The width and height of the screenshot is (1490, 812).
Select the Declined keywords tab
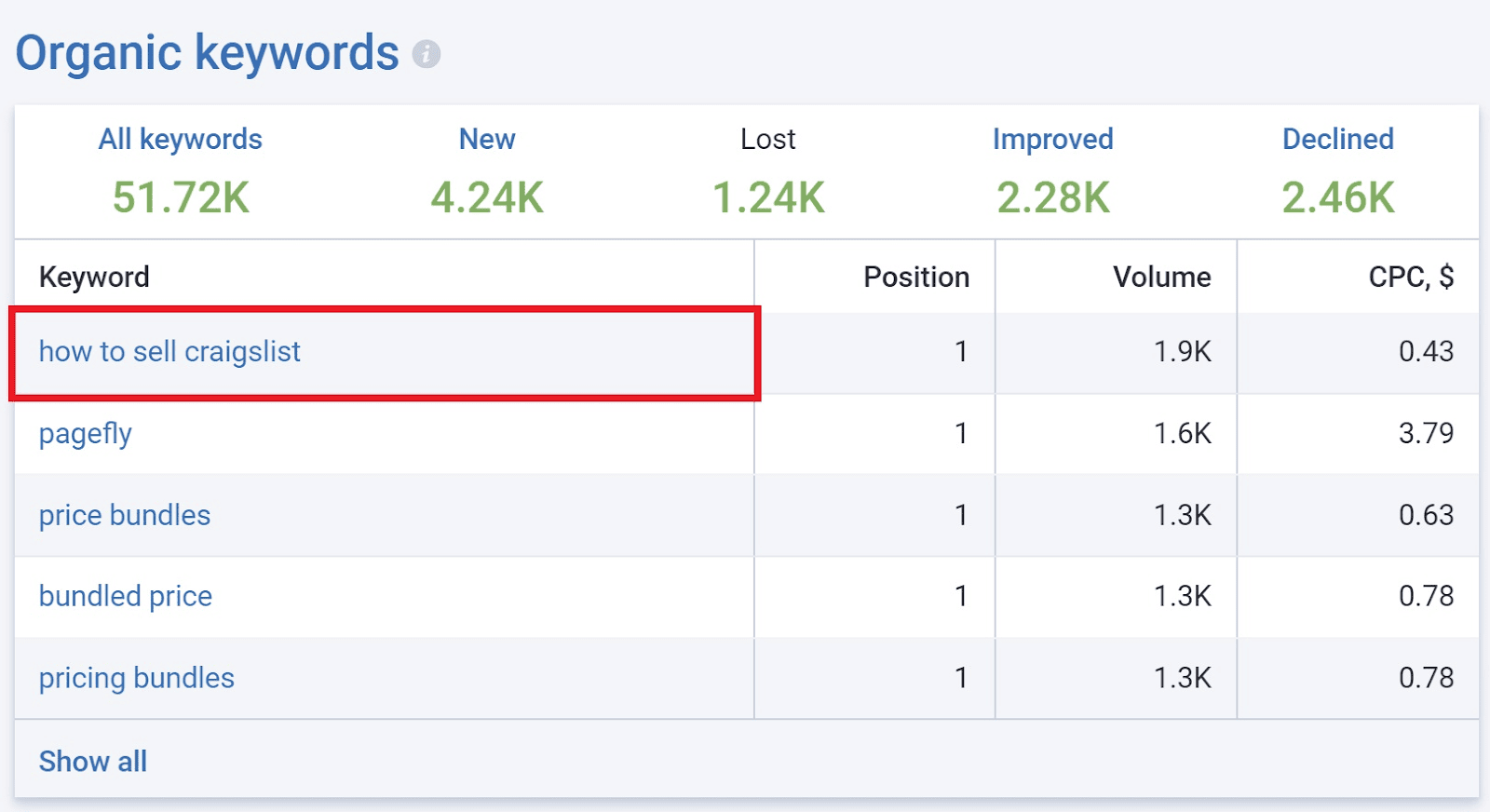(1338, 140)
